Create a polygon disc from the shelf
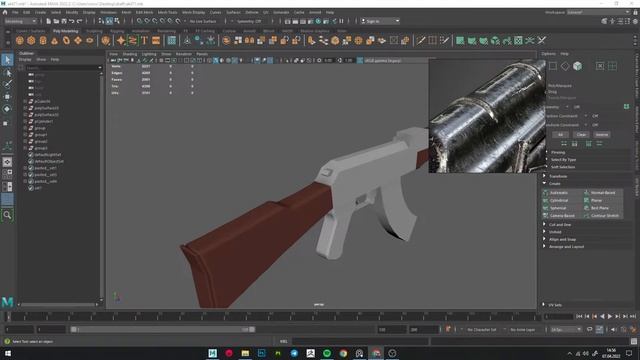This screenshot has width=640, height=360. (90, 40)
